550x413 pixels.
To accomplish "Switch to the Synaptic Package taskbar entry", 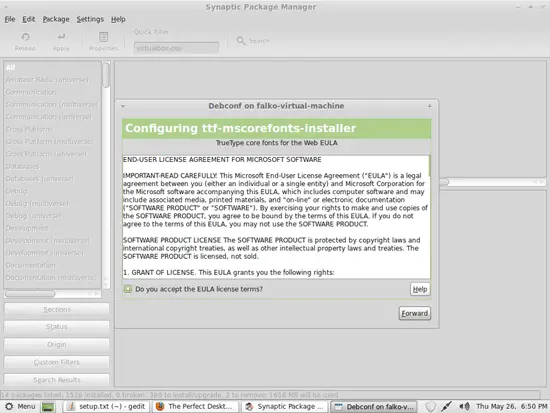I will click(284, 407).
